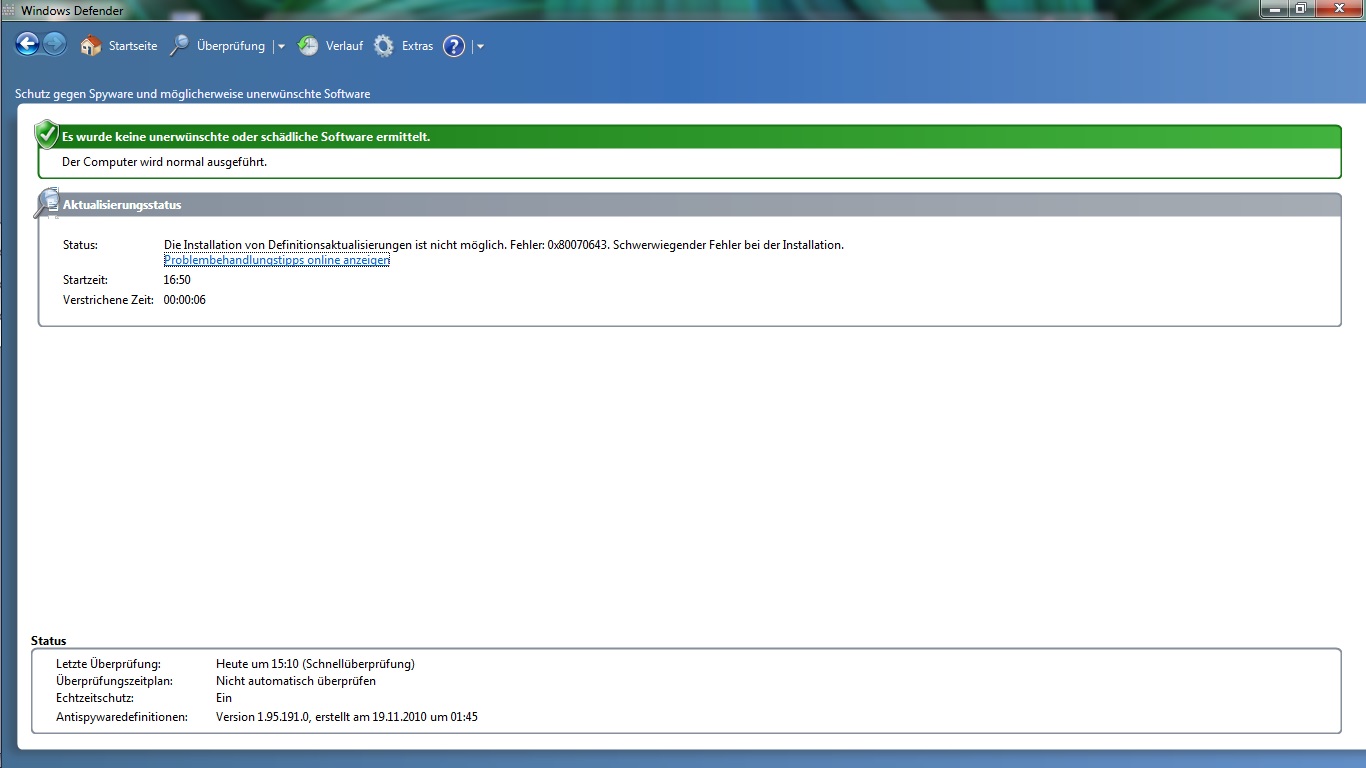The image size is (1366, 768).
Task: Click the 'Startzeit:' label
Action: pyautogui.click(x=85, y=280)
